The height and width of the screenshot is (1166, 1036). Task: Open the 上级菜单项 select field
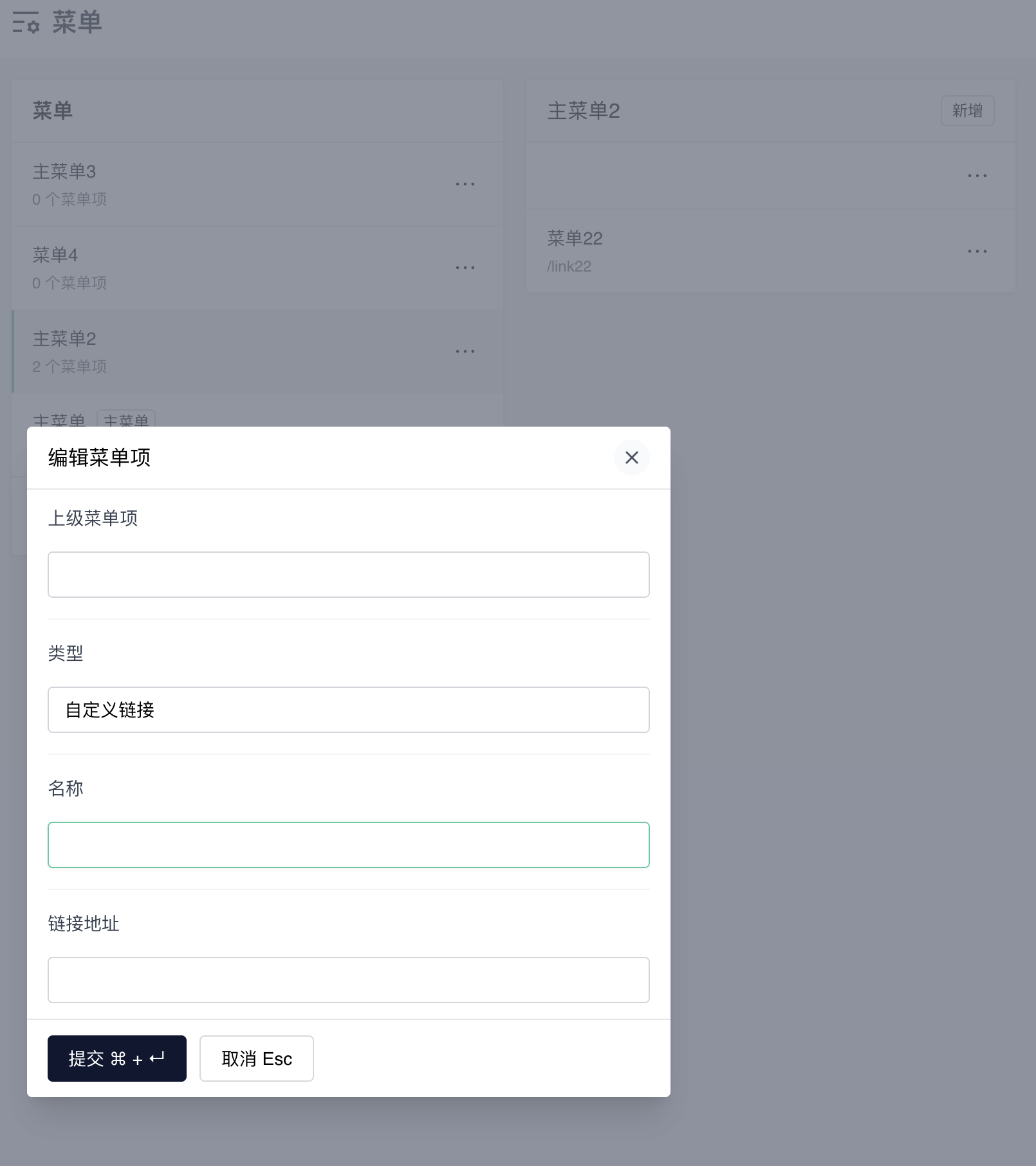348,575
